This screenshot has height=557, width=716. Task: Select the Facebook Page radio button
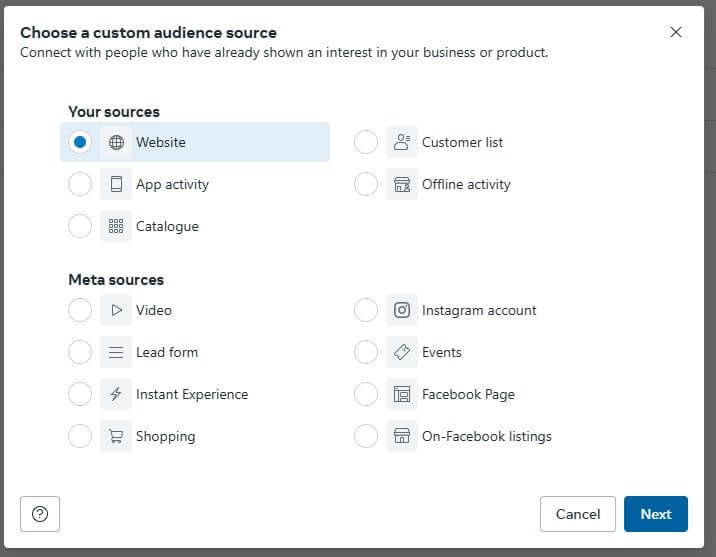coord(366,394)
